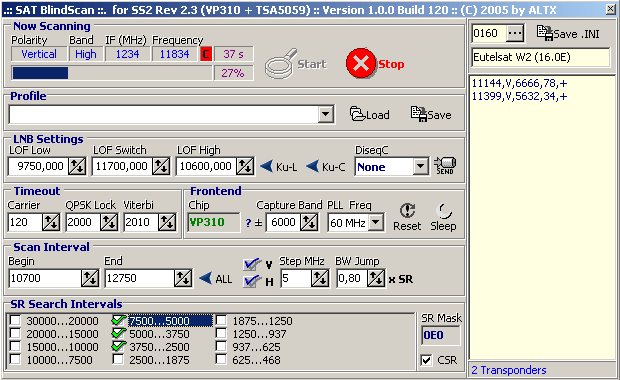Stop the current blind scan
Image resolution: width=620 pixels, height=380 pixels.
375,63
